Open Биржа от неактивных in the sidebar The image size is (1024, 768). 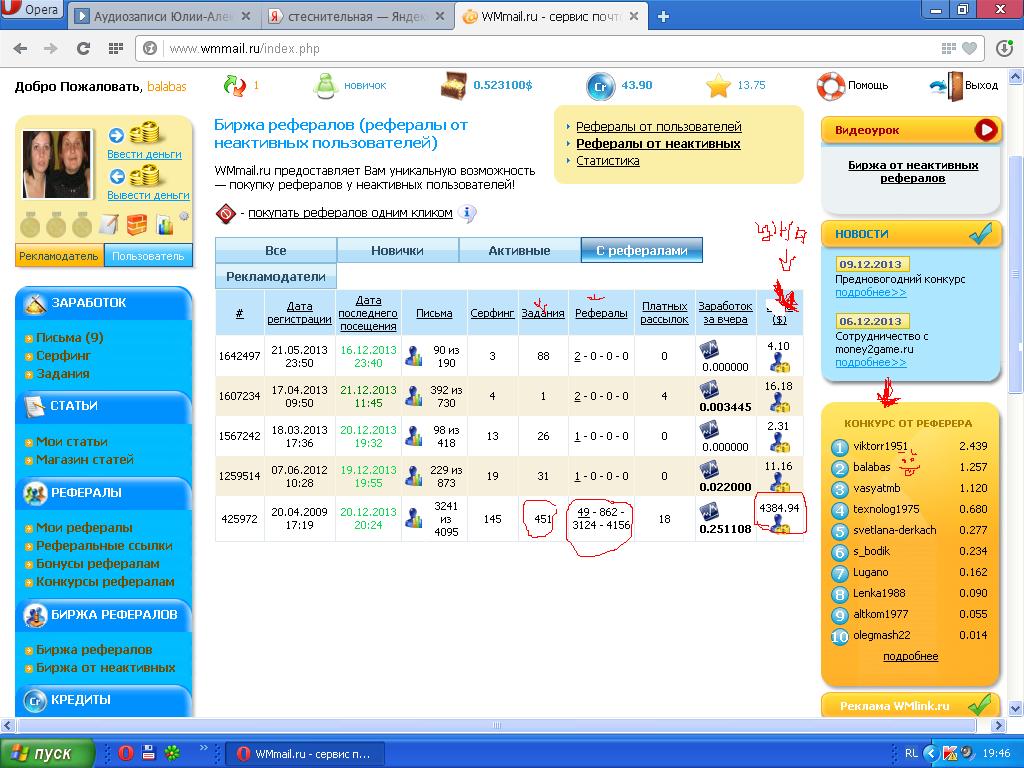pos(105,667)
